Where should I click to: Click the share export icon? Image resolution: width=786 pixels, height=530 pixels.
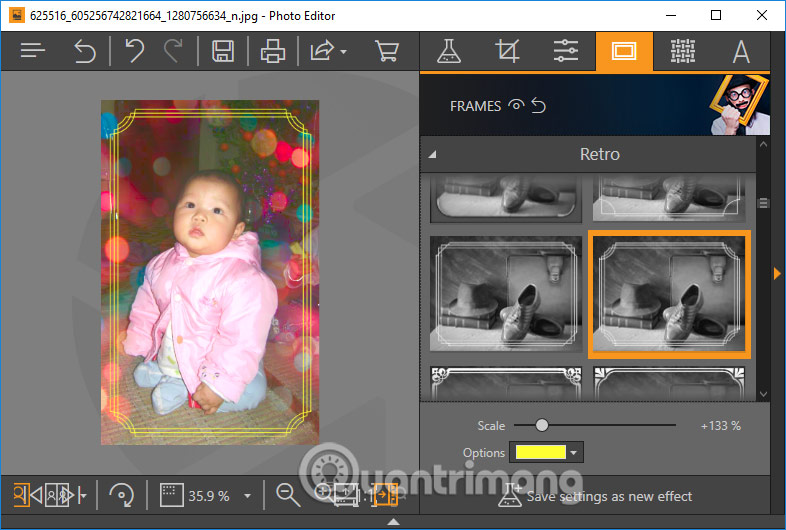tap(322, 51)
